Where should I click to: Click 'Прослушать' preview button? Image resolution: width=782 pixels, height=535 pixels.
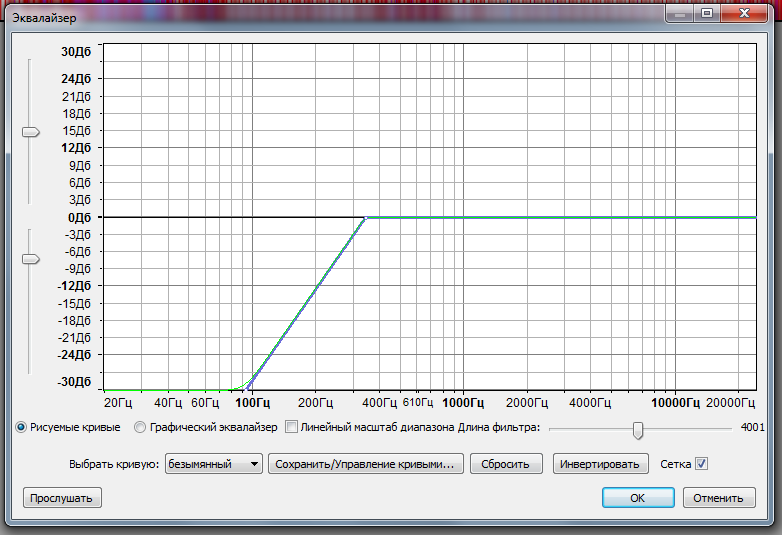point(62,498)
